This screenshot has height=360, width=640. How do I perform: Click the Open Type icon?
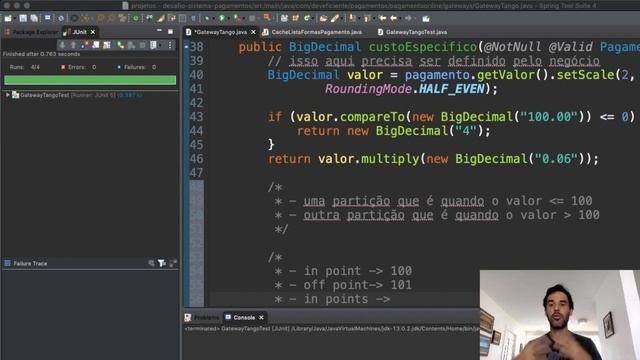(x=323, y=18)
